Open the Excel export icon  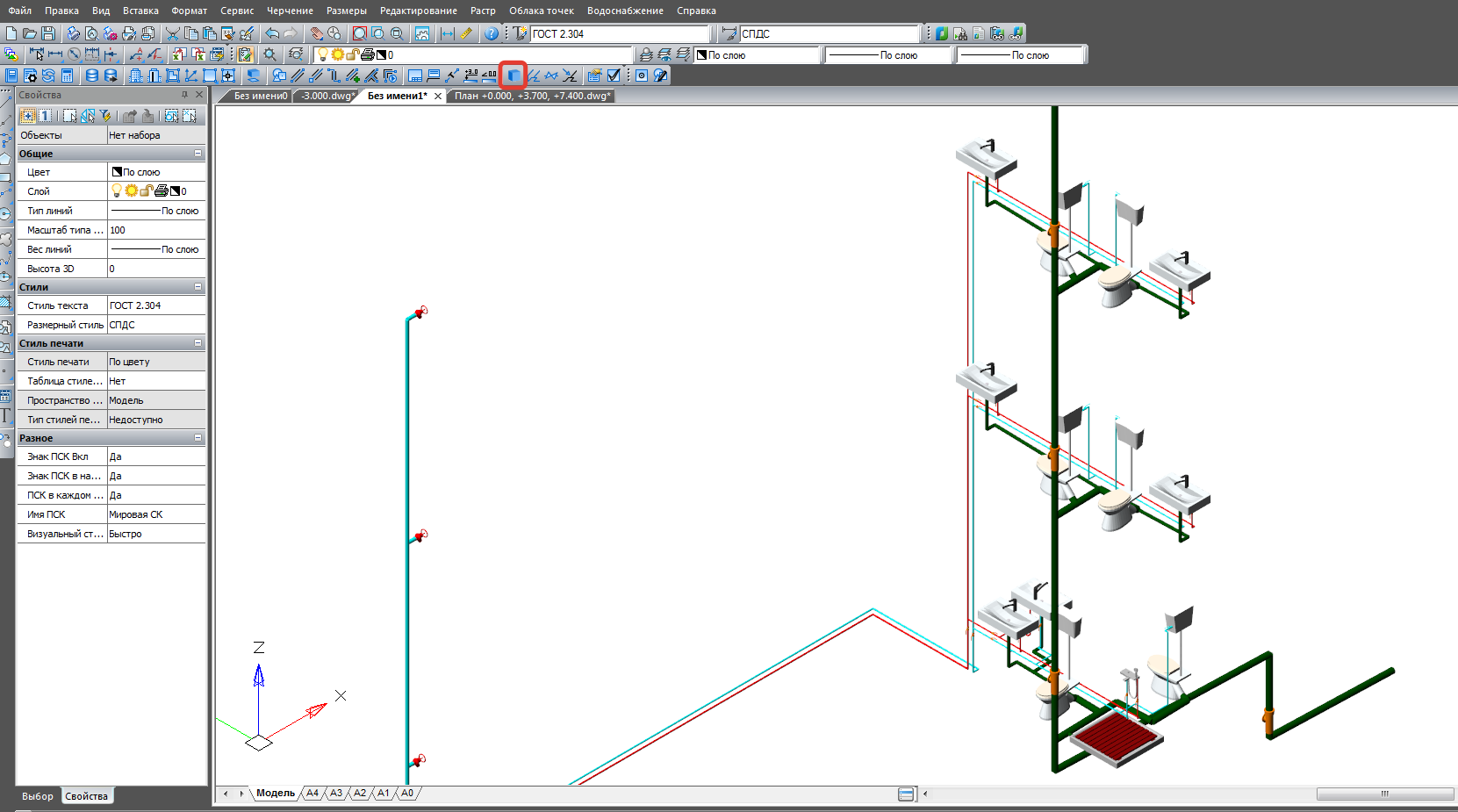178,55
